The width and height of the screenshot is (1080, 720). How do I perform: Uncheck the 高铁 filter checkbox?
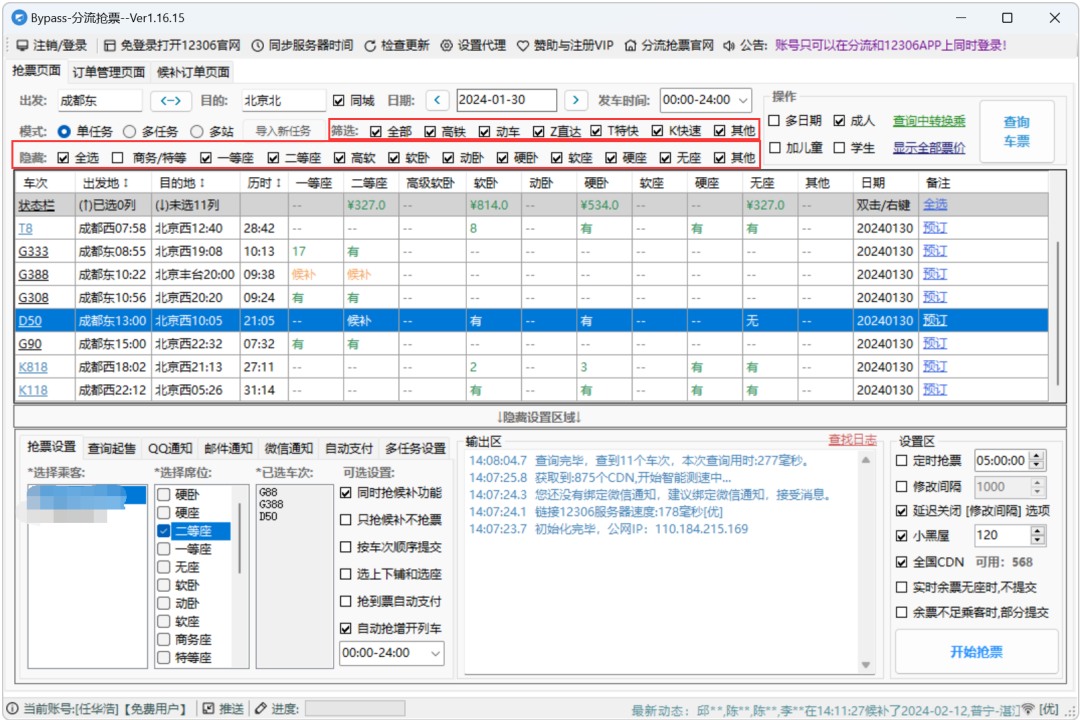[x=430, y=131]
